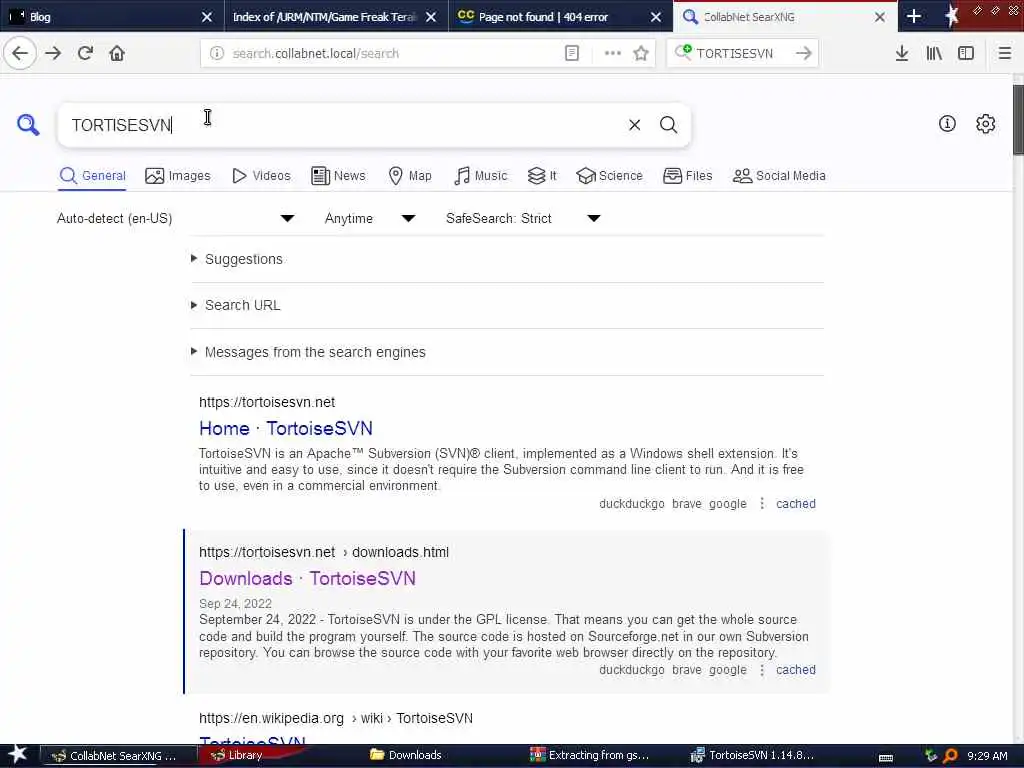Open the browser hamburger menu
Screen dimensions: 1024x768
pyautogui.click(x=1005, y=53)
